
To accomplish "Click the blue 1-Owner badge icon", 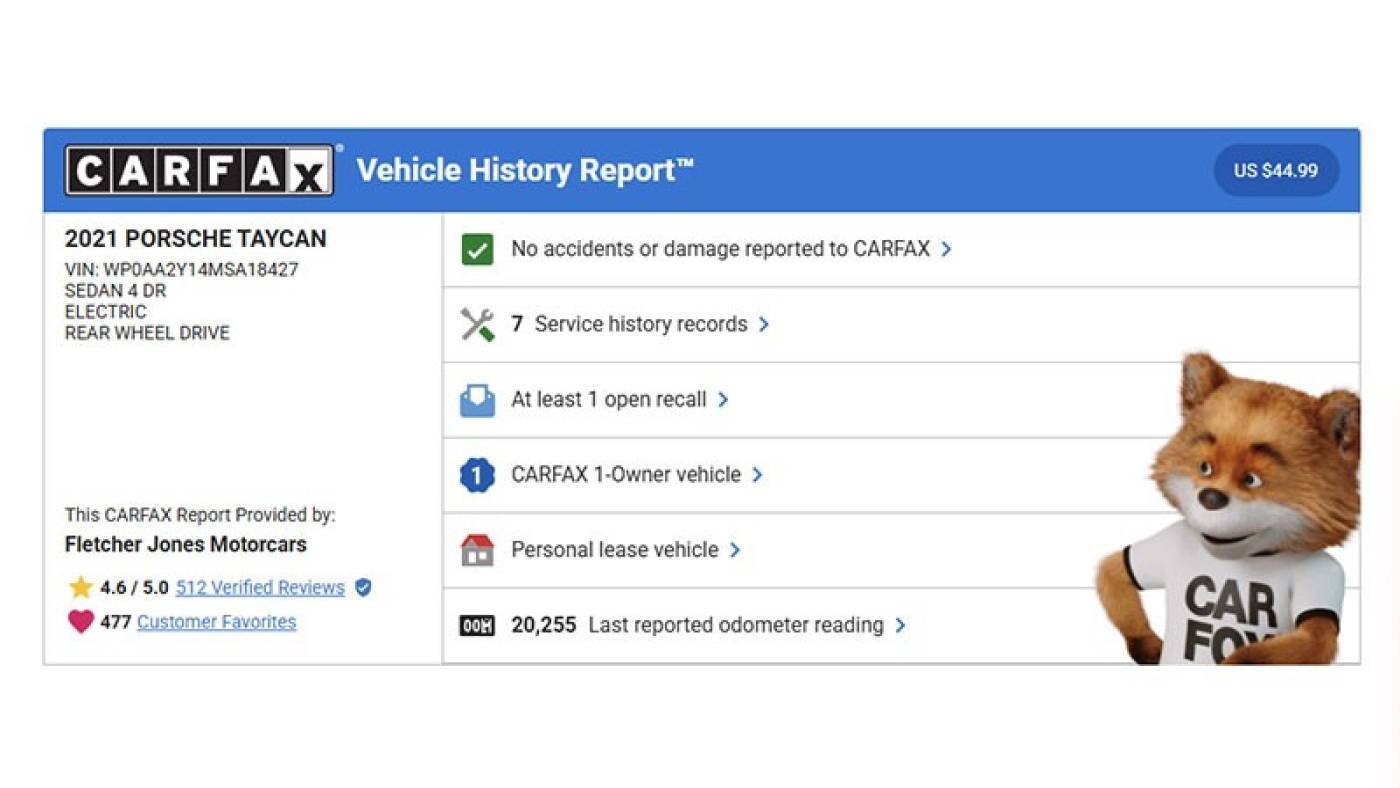I will [477, 475].
